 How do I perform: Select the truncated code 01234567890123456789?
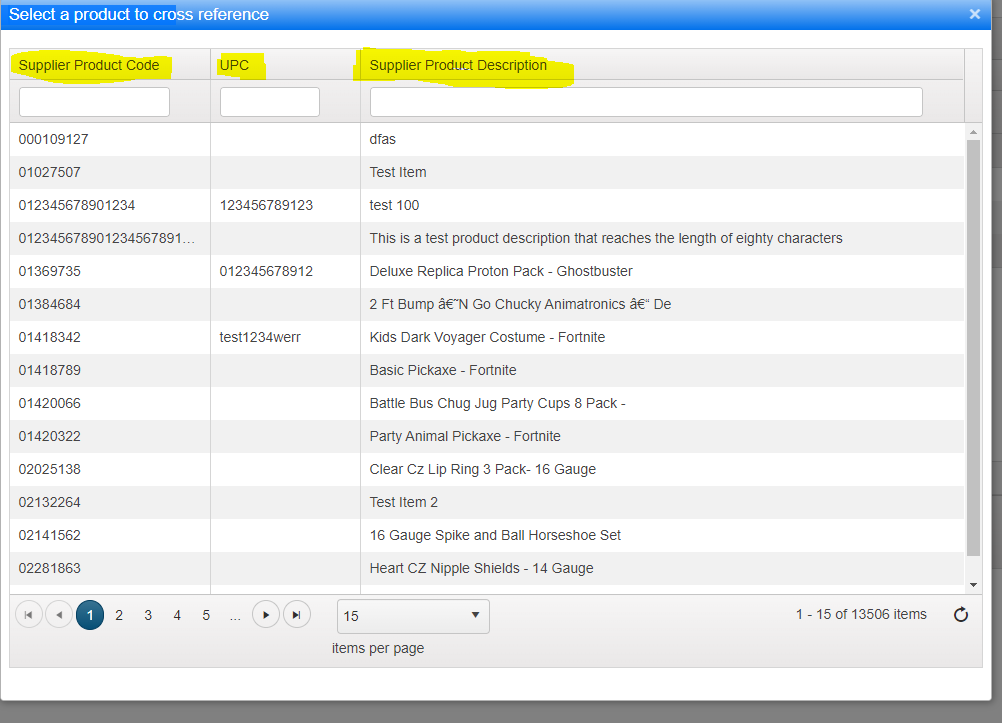[107, 238]
